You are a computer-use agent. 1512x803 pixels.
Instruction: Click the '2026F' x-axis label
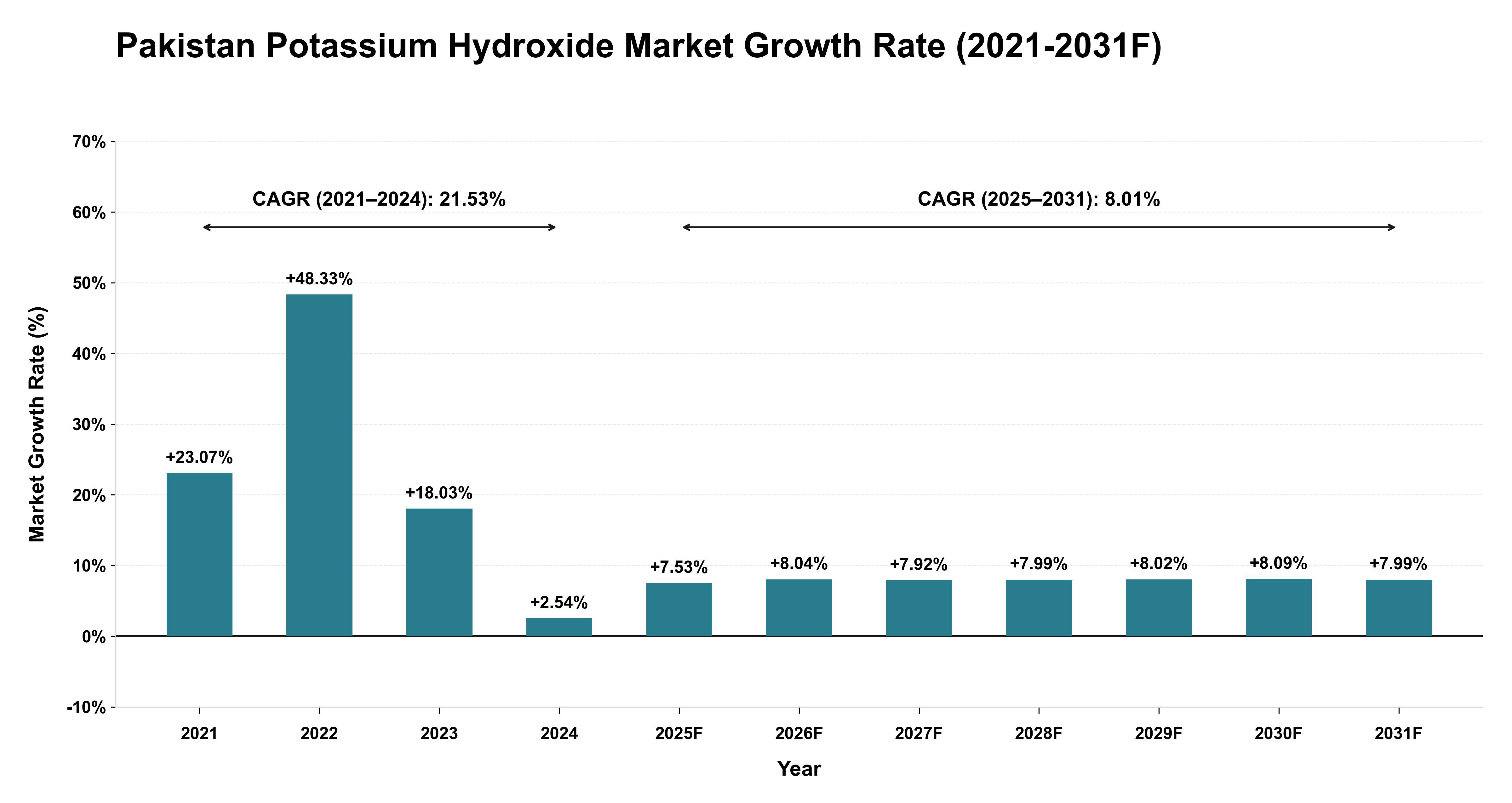coord(799,734)
